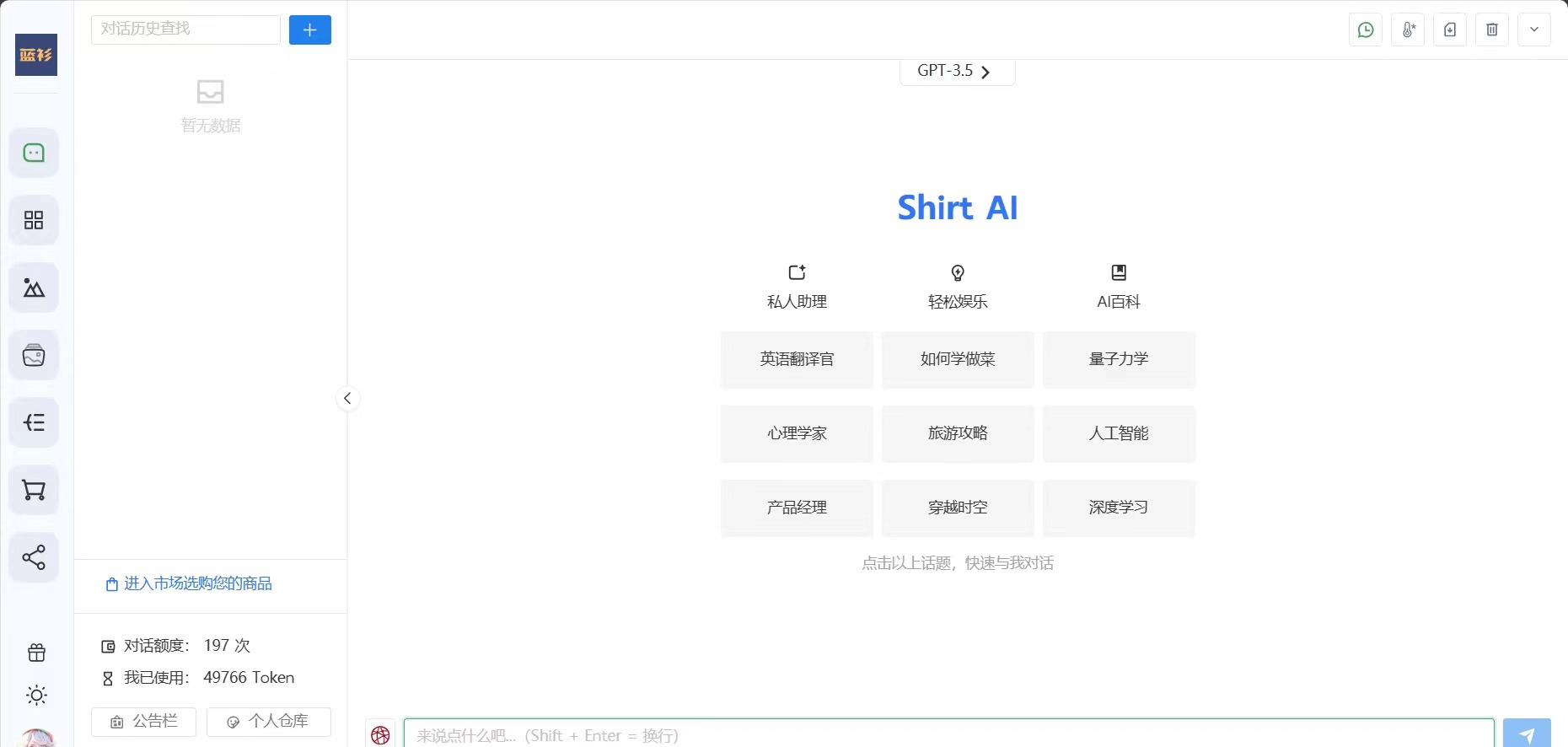This screenshot has height=747, width=1568.
Task: Click the send message paper-plane button
Action: (x=1527, y=734)
